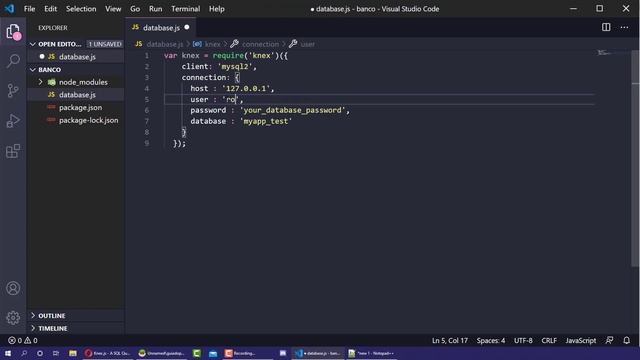Click the editor vertical scrollbar
The image size is (640, 360).
point(635,159)
